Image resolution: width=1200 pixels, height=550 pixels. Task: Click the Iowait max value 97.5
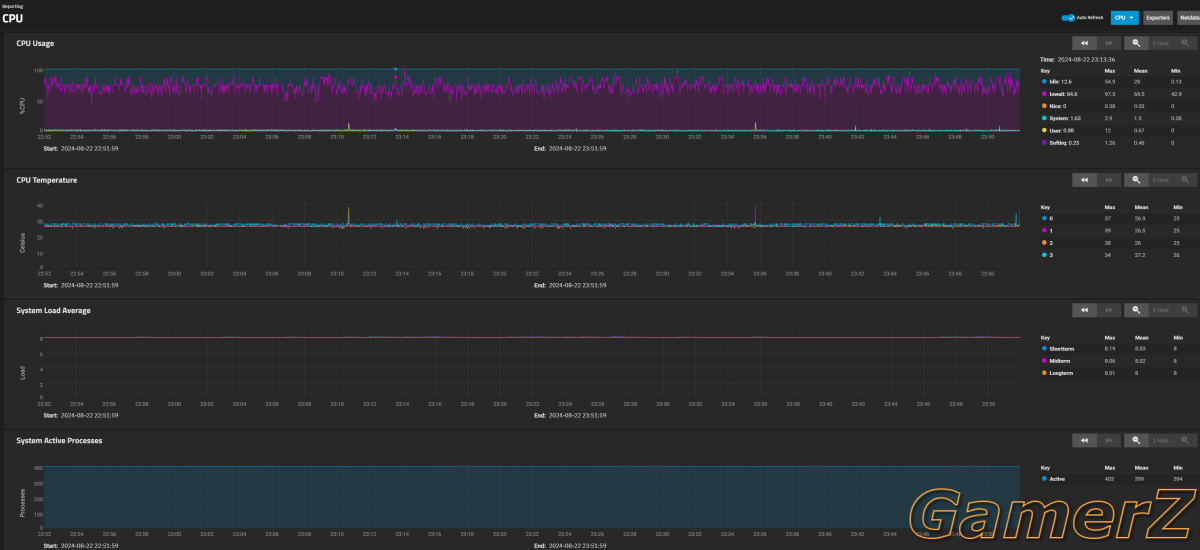pos(1109,94)
